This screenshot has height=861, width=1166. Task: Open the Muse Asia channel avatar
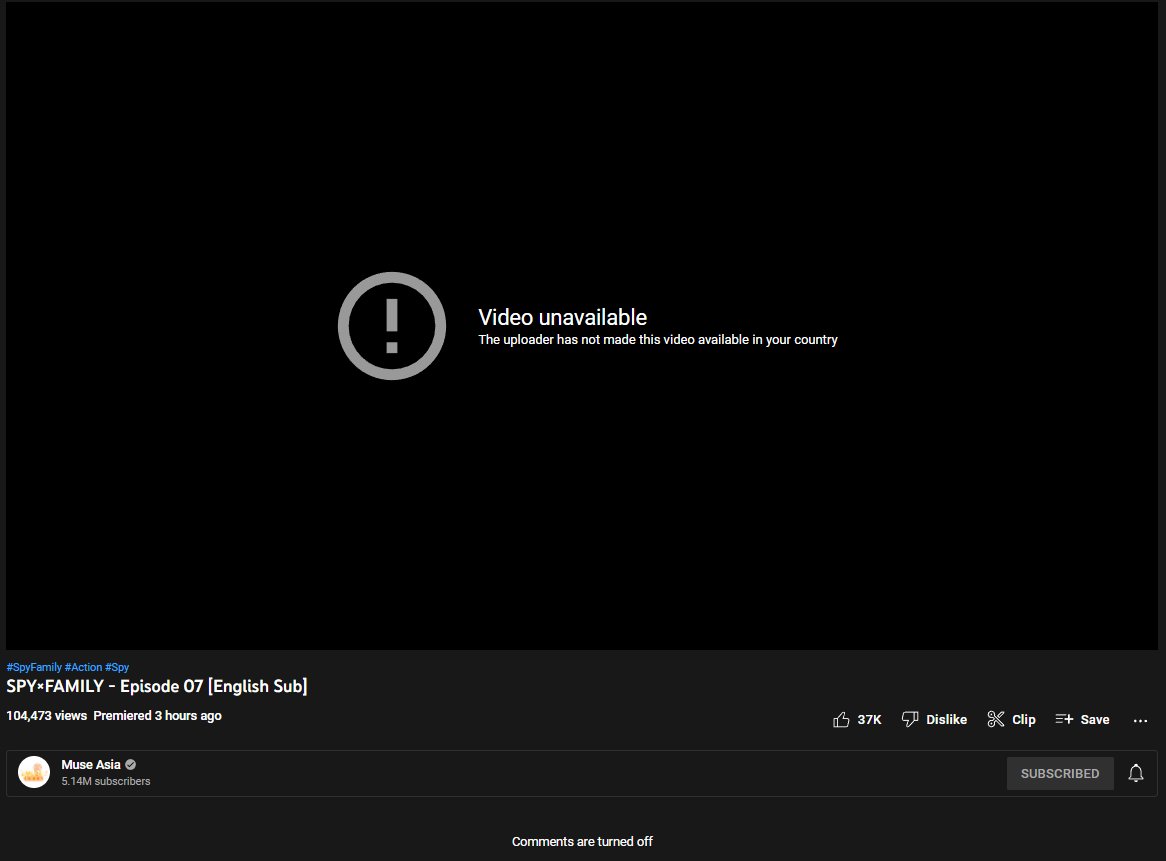pyautogui.click(x=34, y=772)
